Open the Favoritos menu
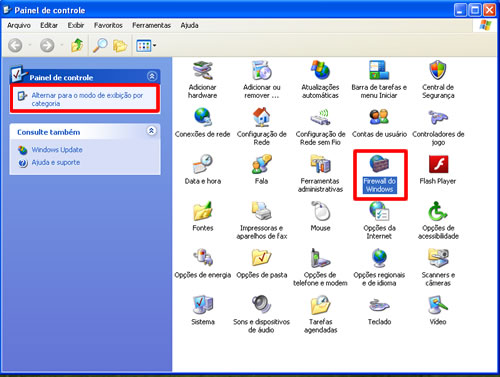Image resolution: width=500 pixels, height=377 pixels. tap(108, 25)
